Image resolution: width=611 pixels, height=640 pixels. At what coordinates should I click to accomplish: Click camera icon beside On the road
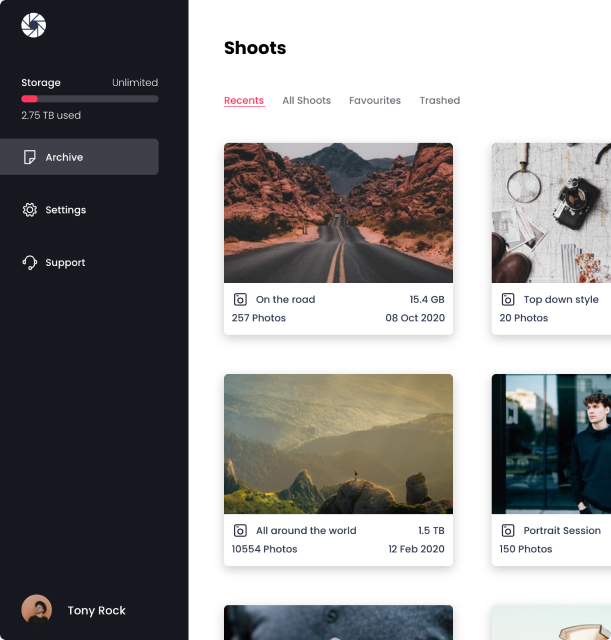(x=240, y=299)
